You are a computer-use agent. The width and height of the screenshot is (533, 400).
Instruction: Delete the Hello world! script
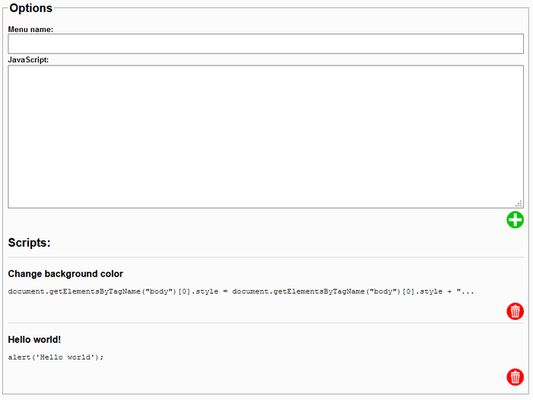(515, 377)
